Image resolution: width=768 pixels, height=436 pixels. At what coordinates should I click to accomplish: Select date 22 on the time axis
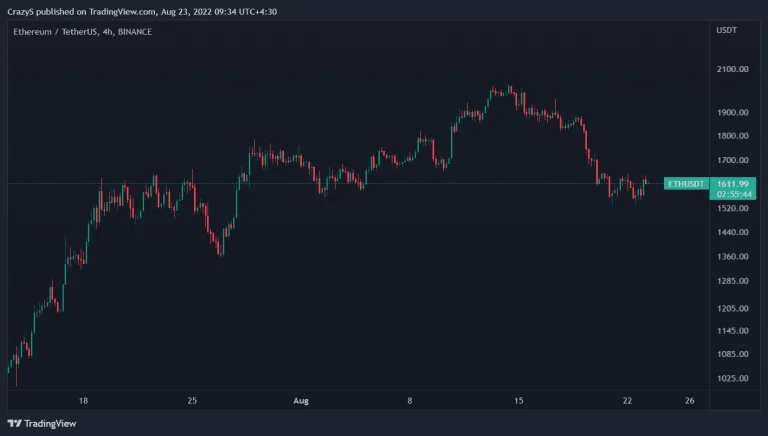(x=627, y=400)
